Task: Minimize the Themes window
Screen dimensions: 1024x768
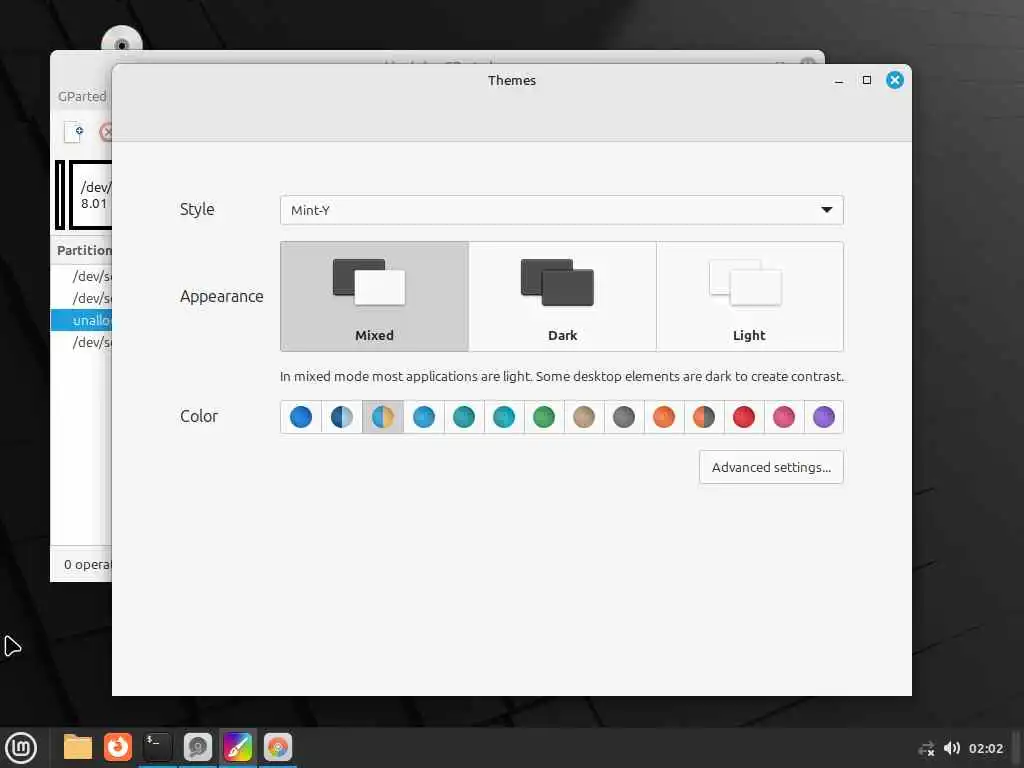Action: click(x=839, y=80)
